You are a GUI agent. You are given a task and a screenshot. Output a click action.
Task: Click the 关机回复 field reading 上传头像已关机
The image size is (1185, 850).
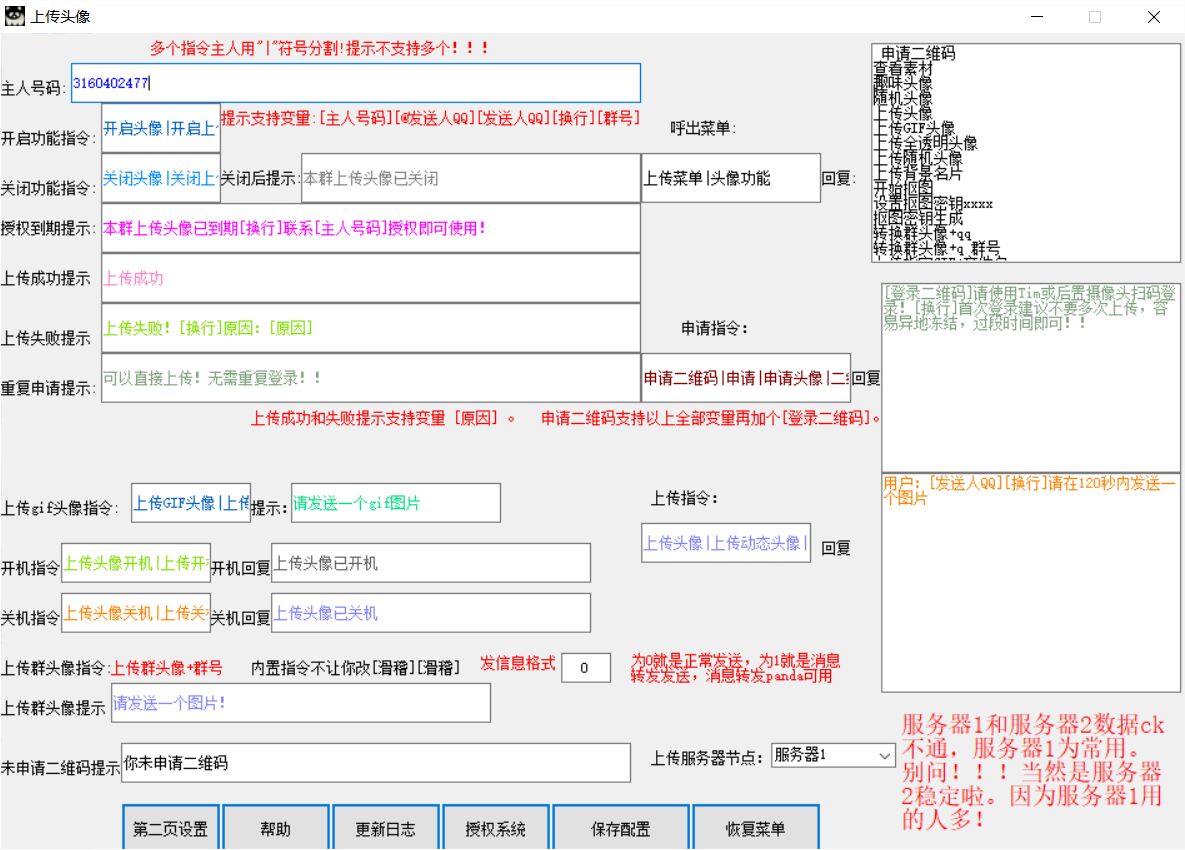[x=431, y=613]
